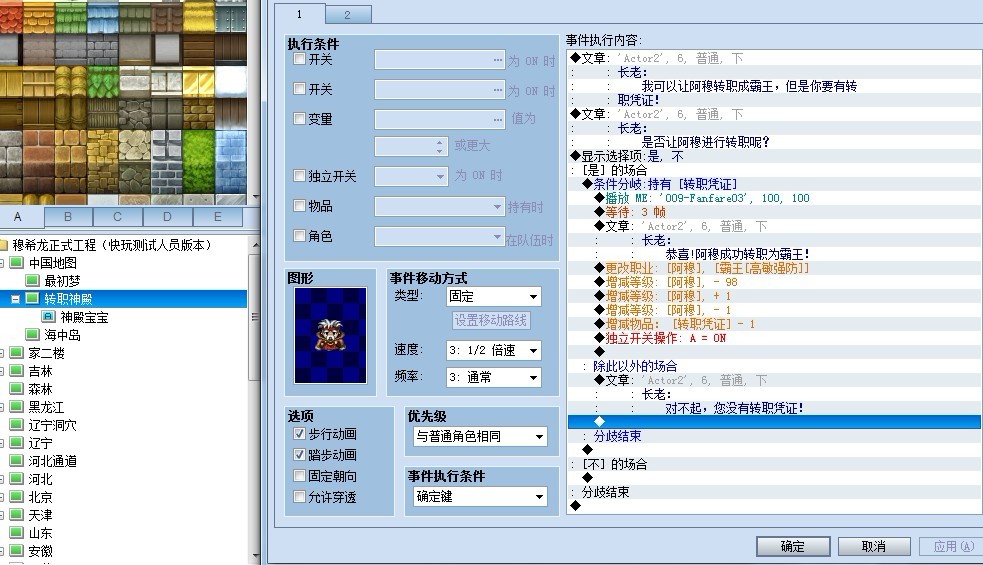
Task: Uncheck the 踏步动画 option
Action: pos(300,455)
